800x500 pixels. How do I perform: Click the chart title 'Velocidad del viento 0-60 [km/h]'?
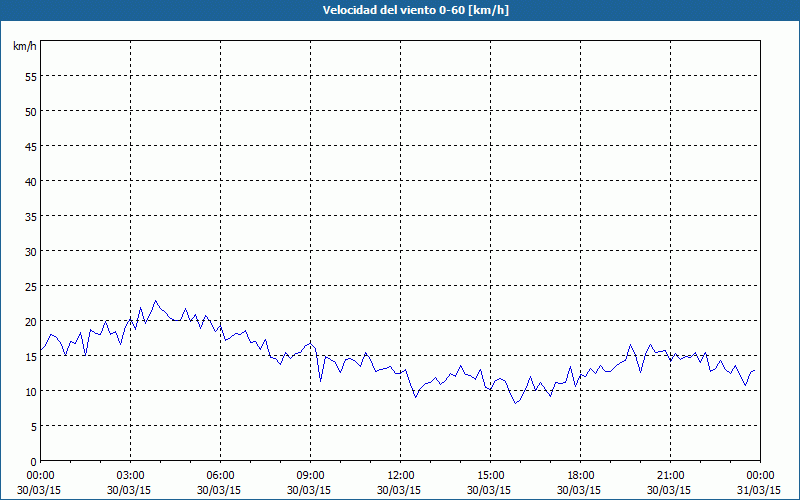[415, 10]
